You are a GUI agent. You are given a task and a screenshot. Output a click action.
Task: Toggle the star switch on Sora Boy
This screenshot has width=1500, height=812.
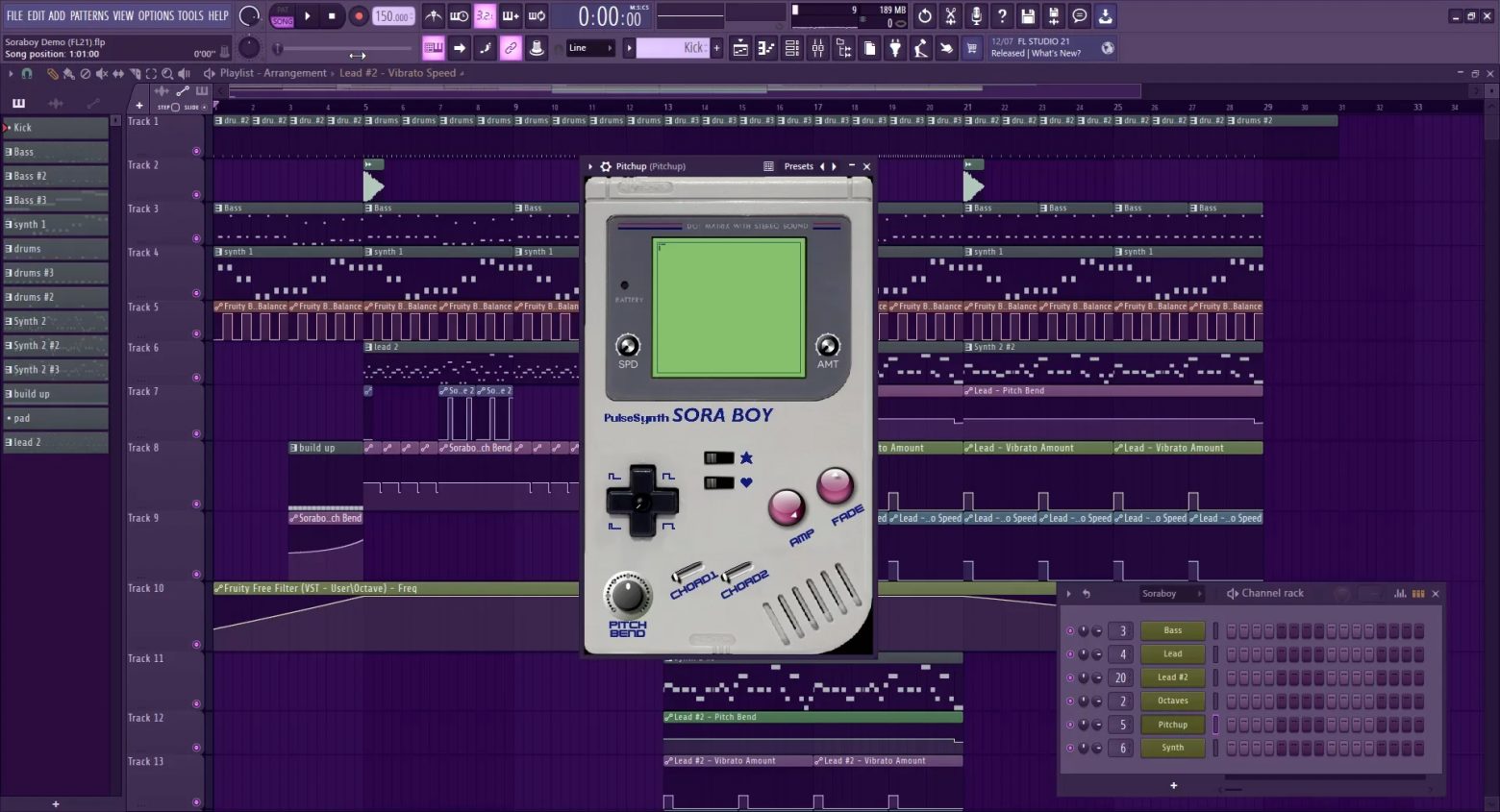tap(719, 458)
